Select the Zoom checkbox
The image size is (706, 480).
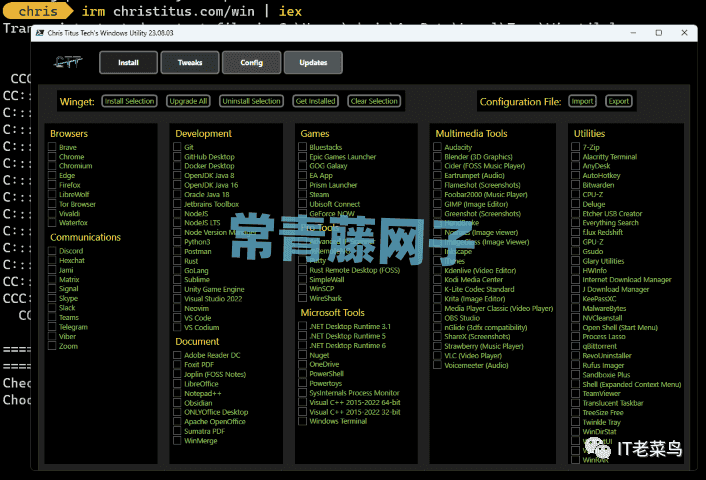point(52,345)
